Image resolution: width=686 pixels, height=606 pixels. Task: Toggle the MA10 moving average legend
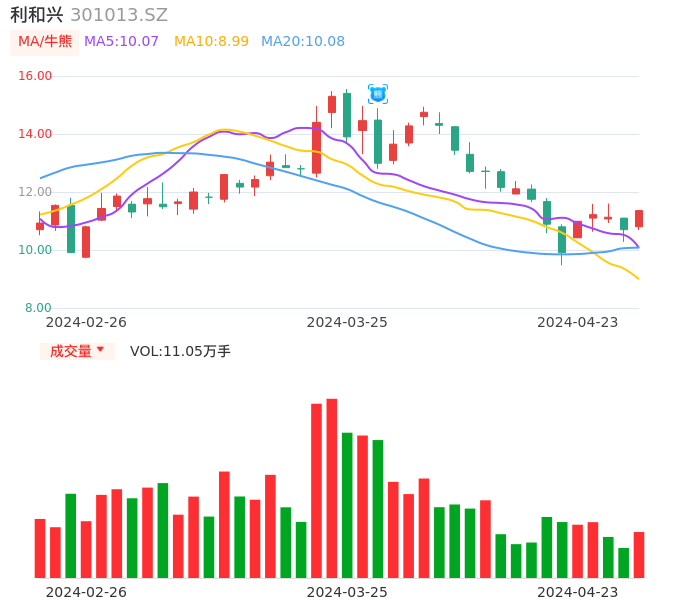point(211,42)
